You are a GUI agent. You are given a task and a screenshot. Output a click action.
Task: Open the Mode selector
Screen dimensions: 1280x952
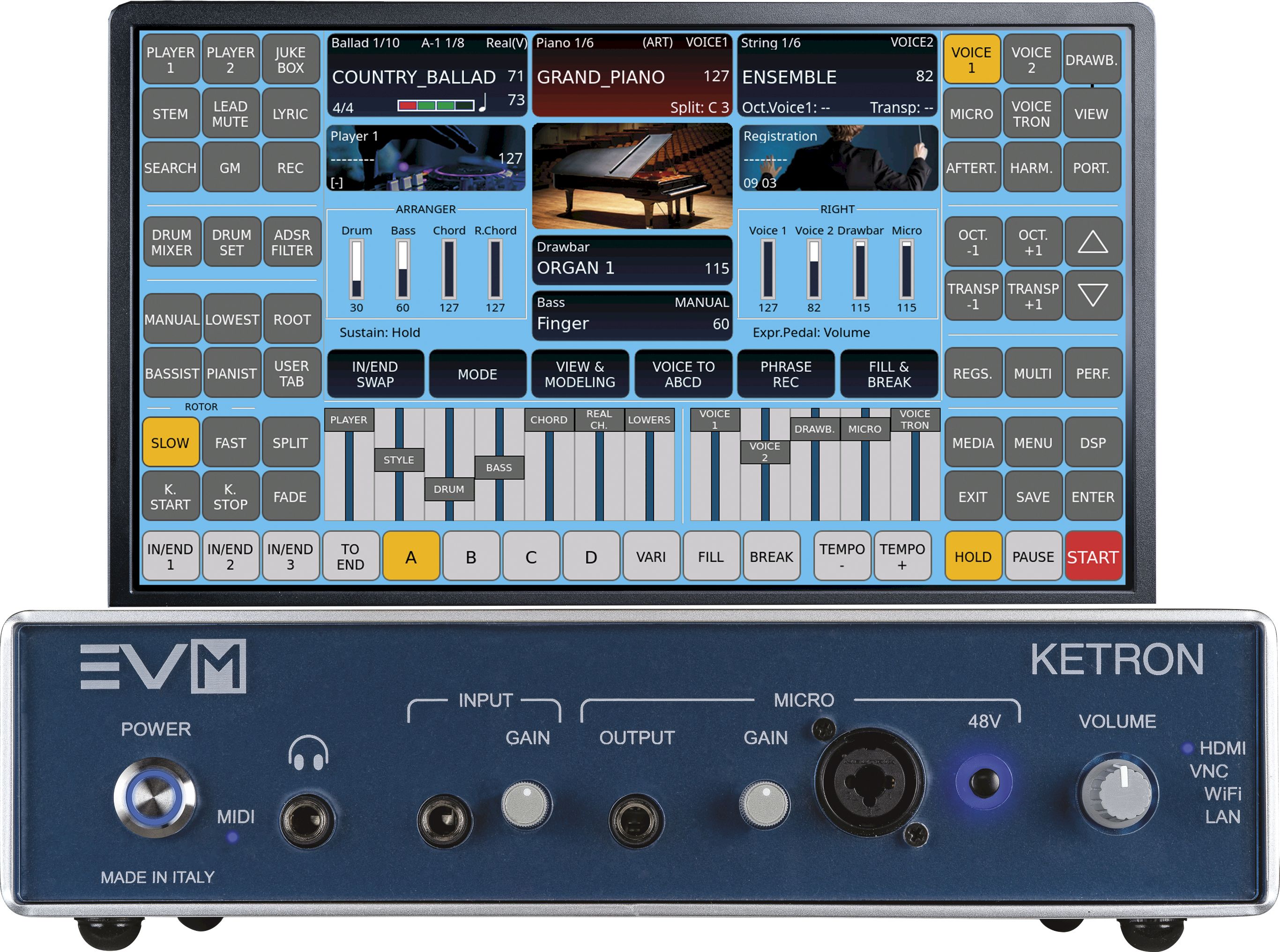(478, 374)
